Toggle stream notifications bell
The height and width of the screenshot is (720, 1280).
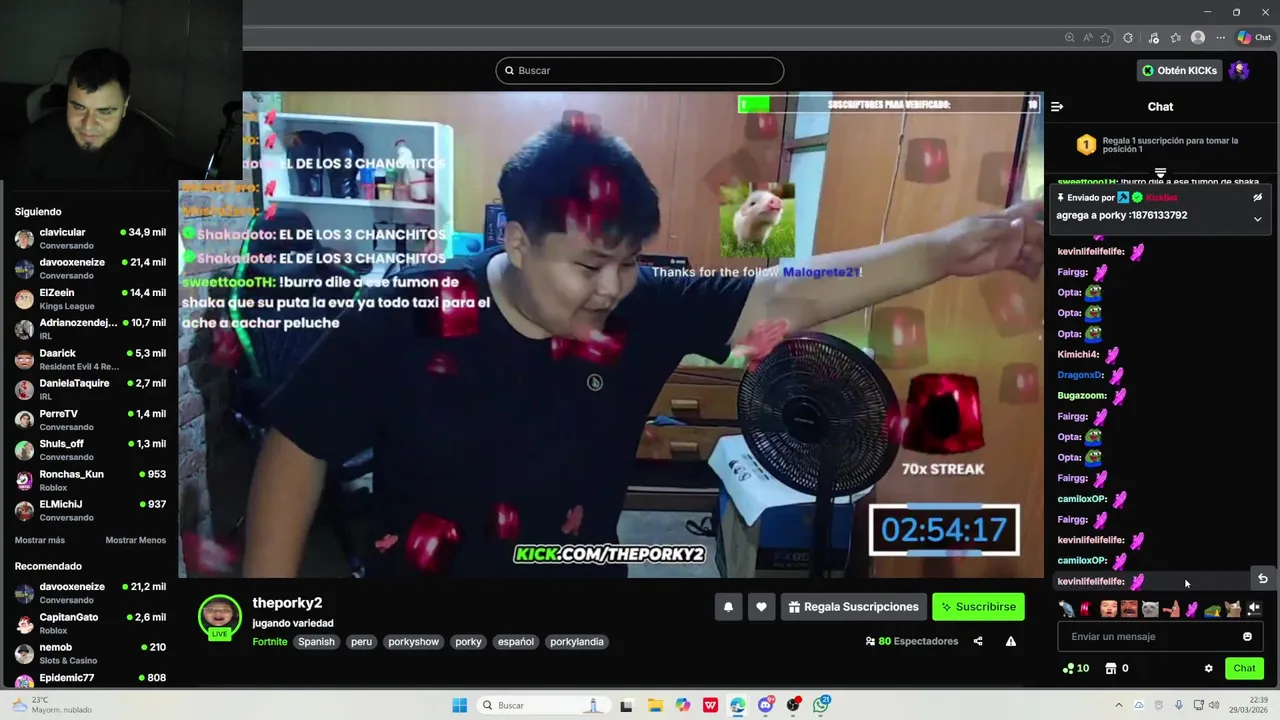coord(728,607)
